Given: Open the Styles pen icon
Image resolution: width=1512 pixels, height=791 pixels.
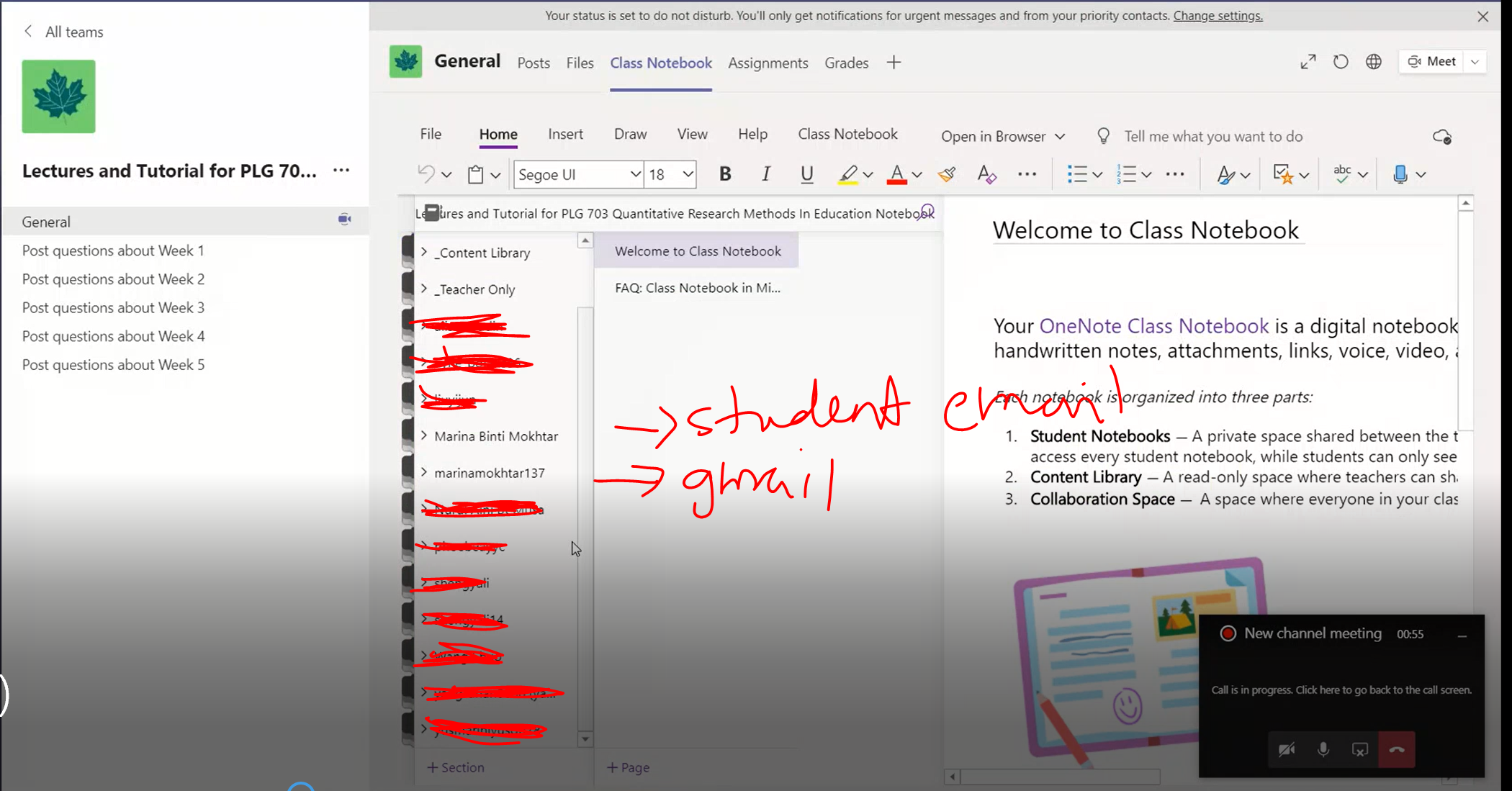Looking at the screenshot, I should [1225, 174].
